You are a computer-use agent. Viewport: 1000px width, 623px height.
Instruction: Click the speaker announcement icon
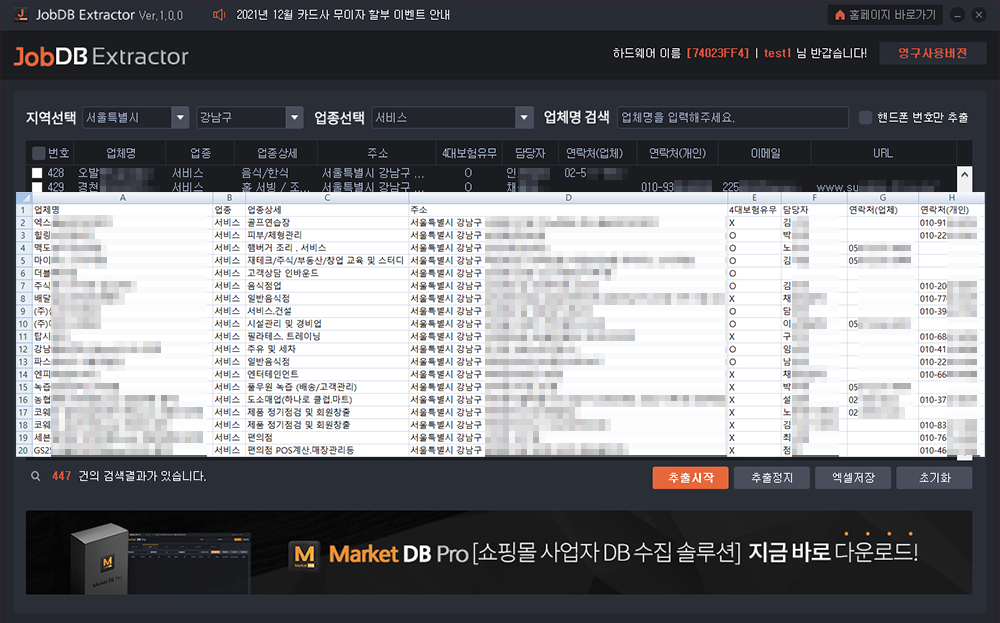(x=219, y=15)
